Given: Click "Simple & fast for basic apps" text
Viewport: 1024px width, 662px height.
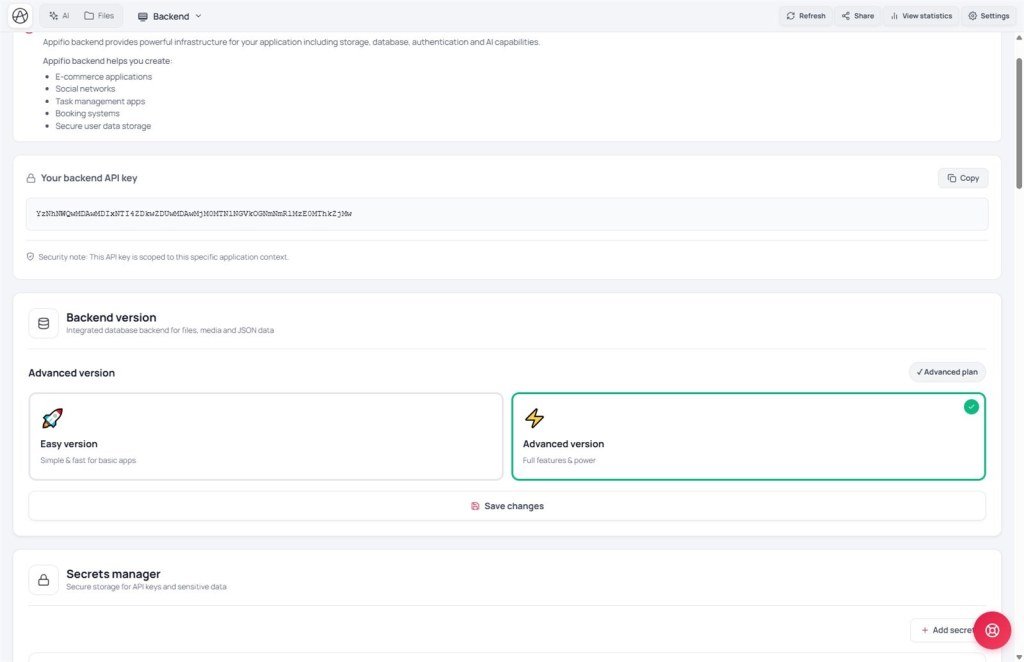Looking at the screenshot, I should coord(88,460).
